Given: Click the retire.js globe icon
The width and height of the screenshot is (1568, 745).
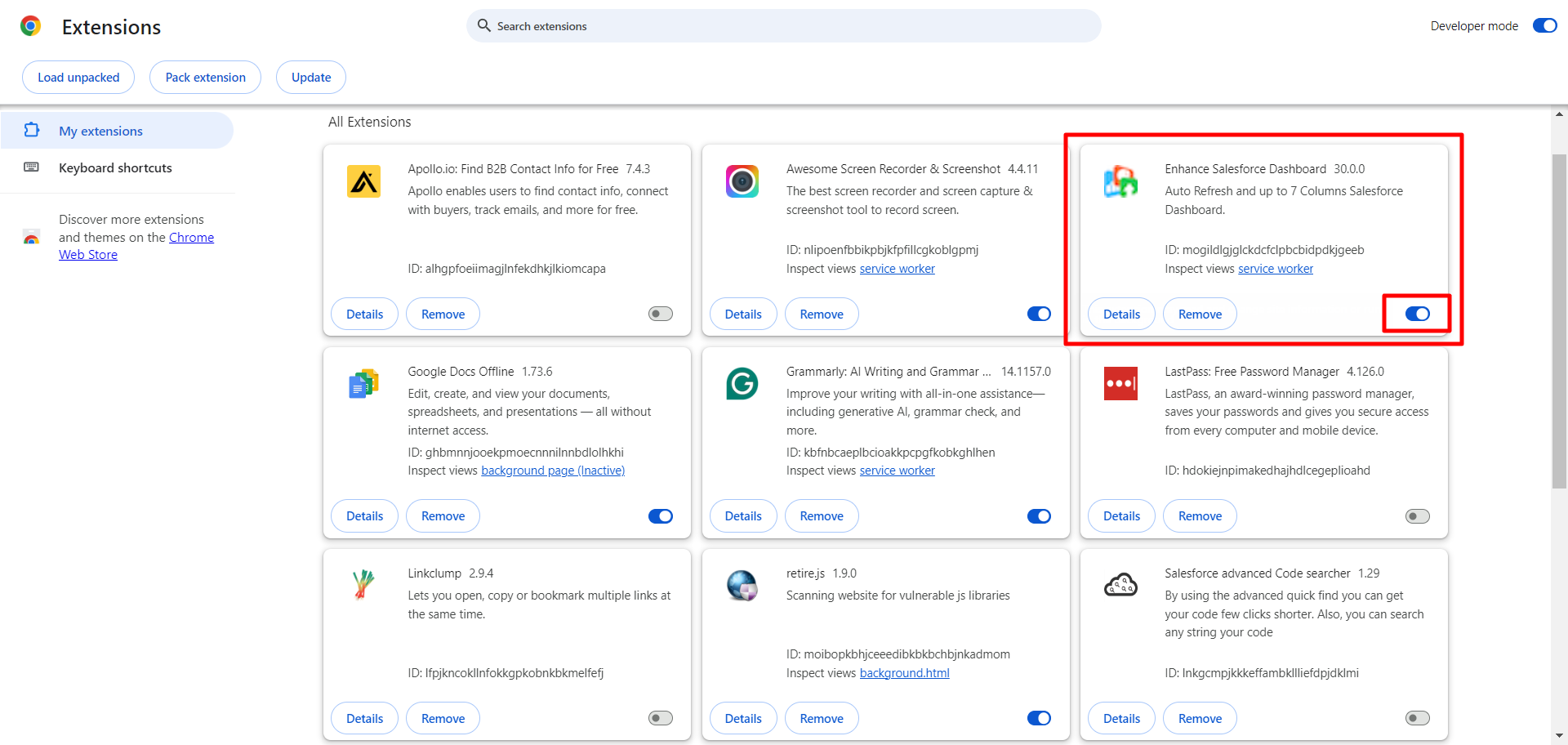Looking at the screenshot, I should point(742,585).
